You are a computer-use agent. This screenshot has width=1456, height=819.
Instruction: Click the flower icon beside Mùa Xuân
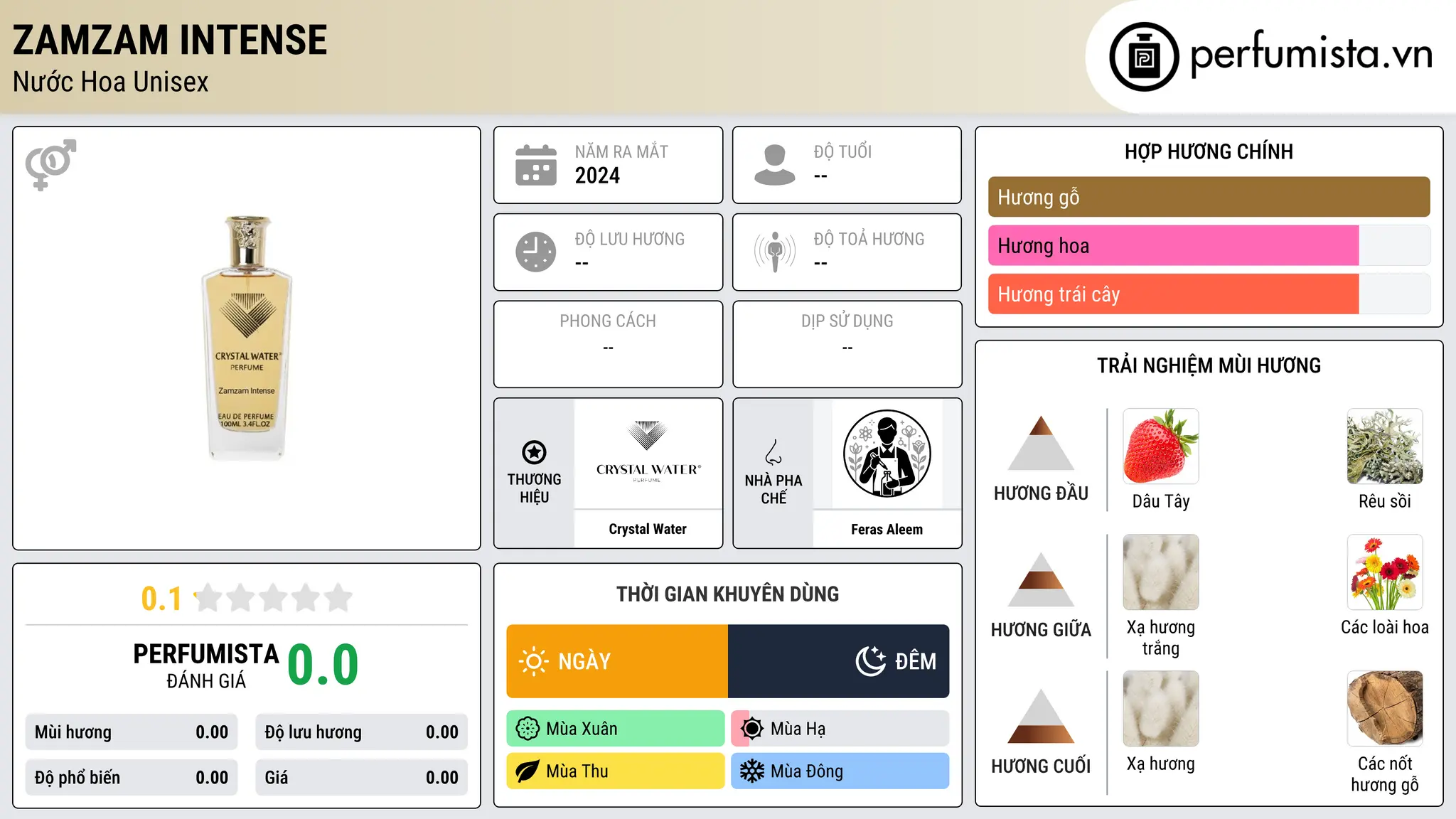click(x=528, y=729)
